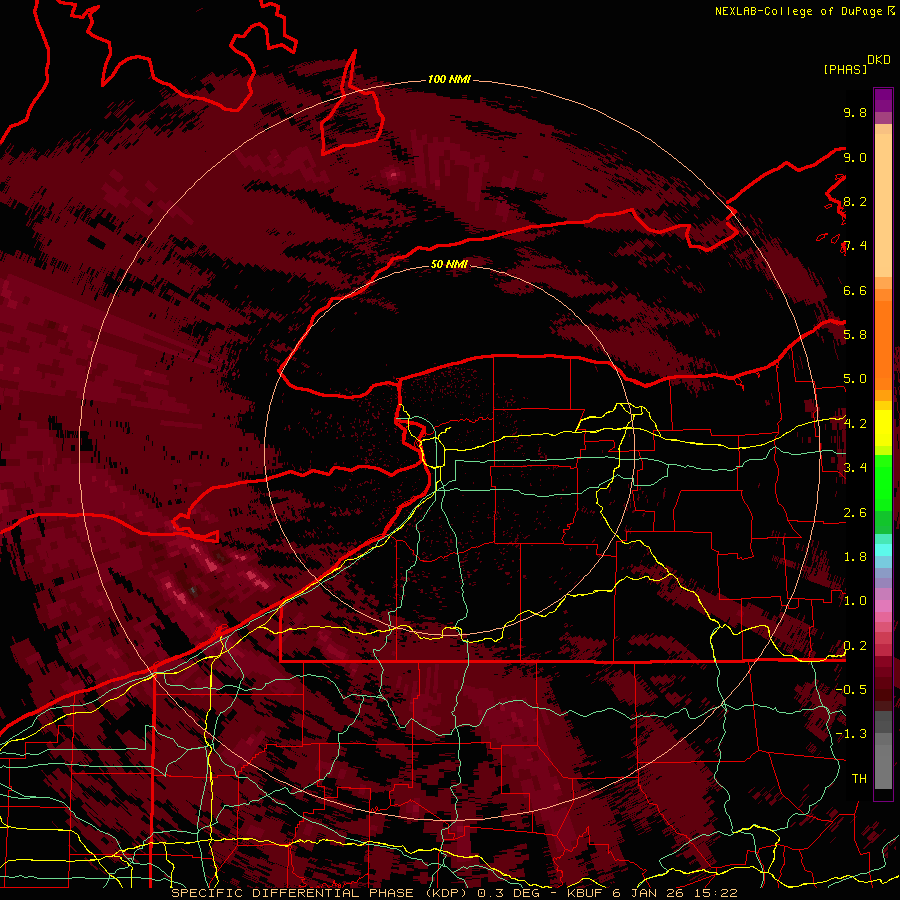The image size is (900, 900).
Task: Click the '5.0' color scale value
Action: 855,379
